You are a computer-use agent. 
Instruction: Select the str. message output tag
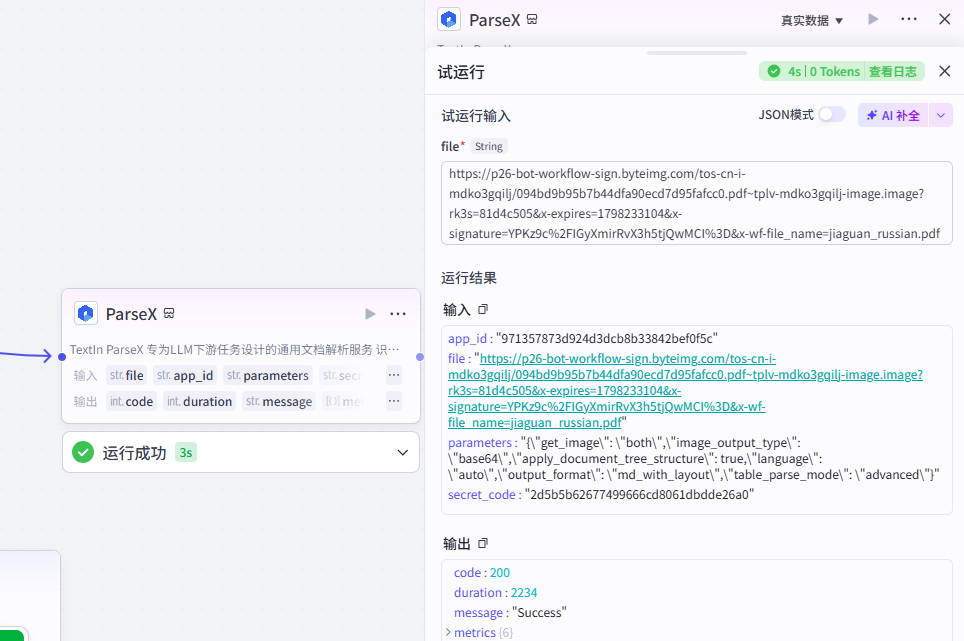tap(279, 401)
